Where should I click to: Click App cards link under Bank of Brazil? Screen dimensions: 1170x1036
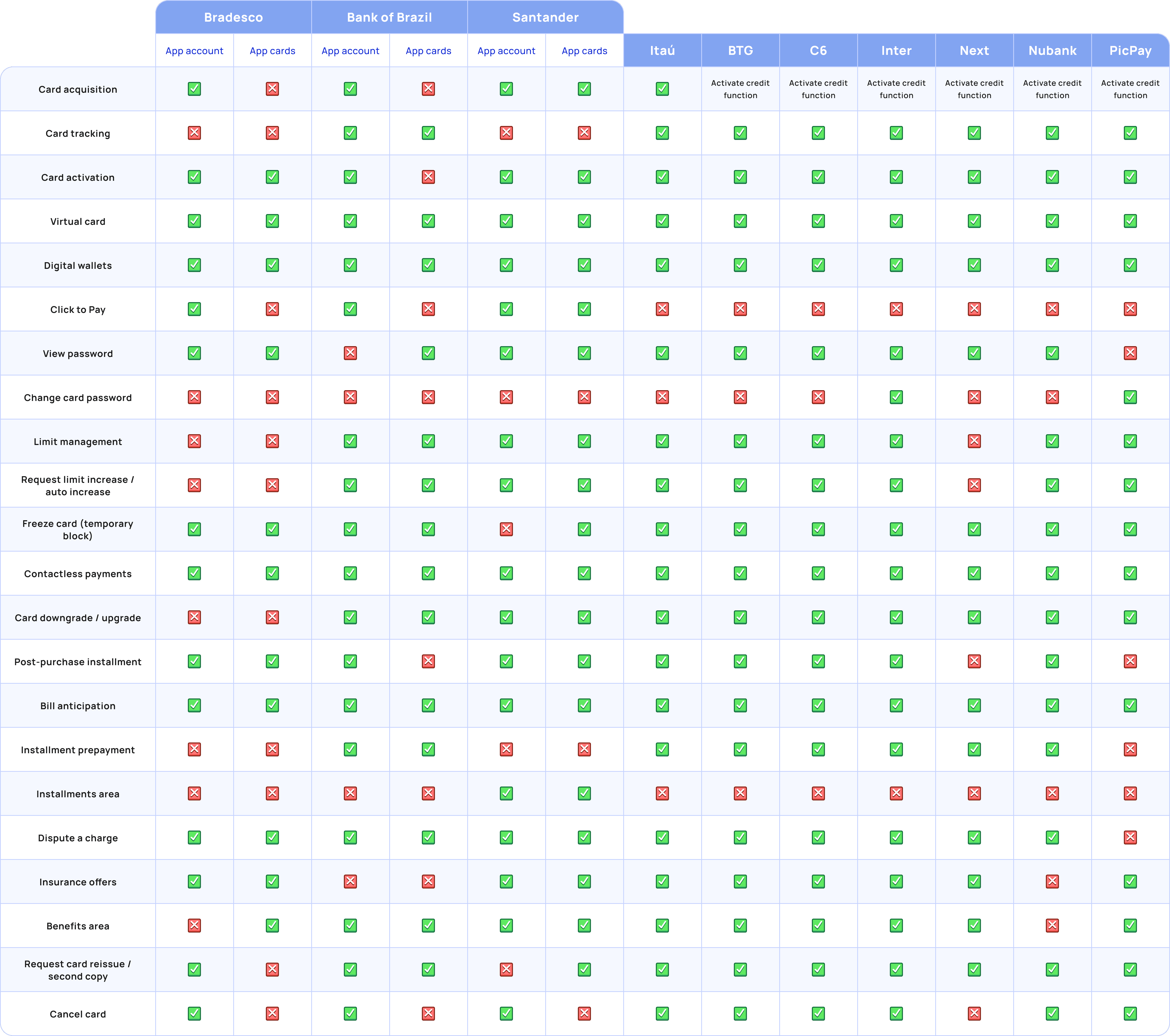(428, 51)
